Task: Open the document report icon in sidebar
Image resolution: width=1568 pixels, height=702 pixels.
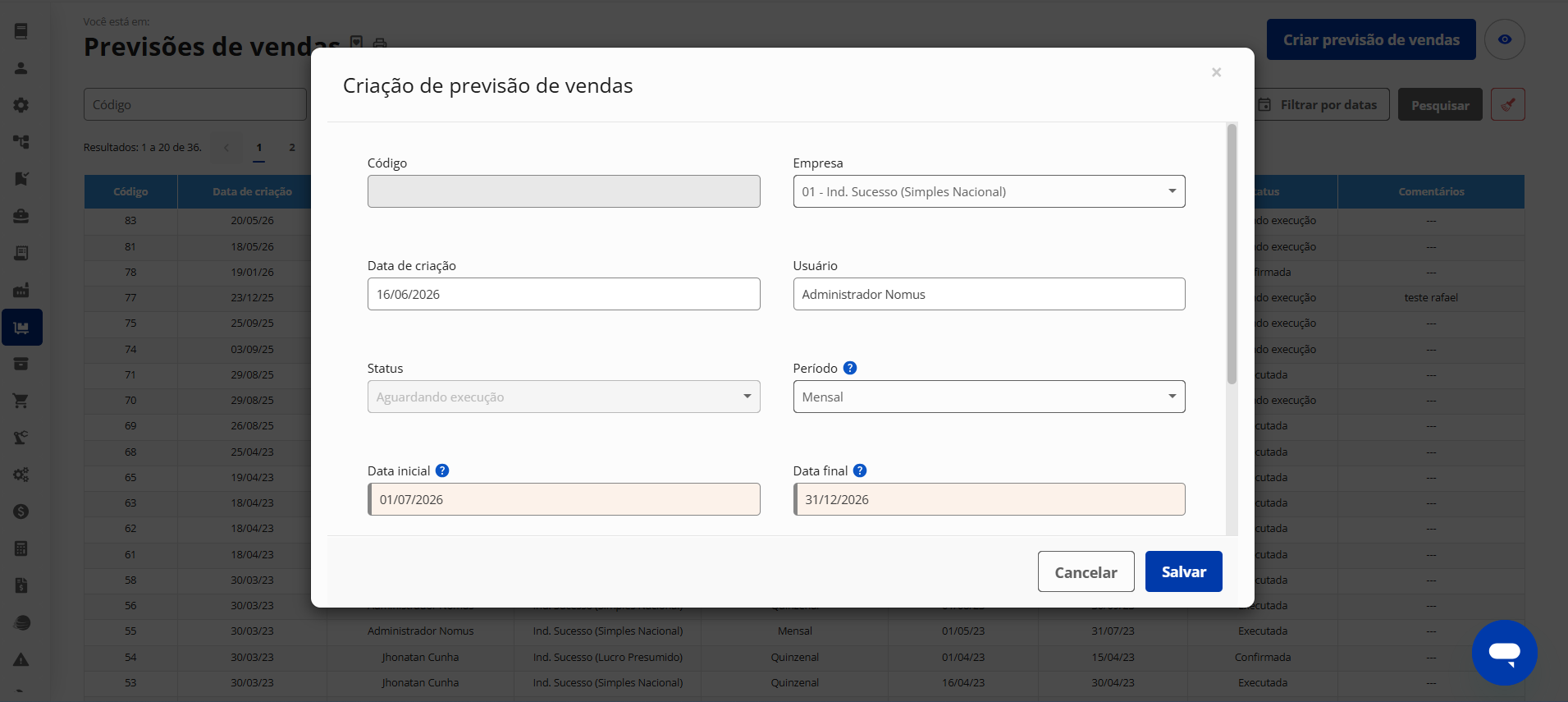Action: point(21,253)
